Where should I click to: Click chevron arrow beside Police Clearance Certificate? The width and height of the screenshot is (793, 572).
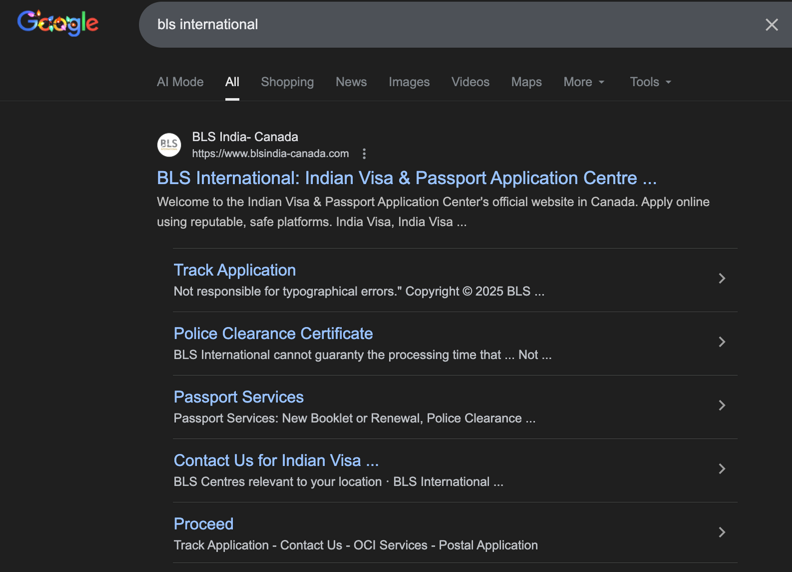coord(721,342)
